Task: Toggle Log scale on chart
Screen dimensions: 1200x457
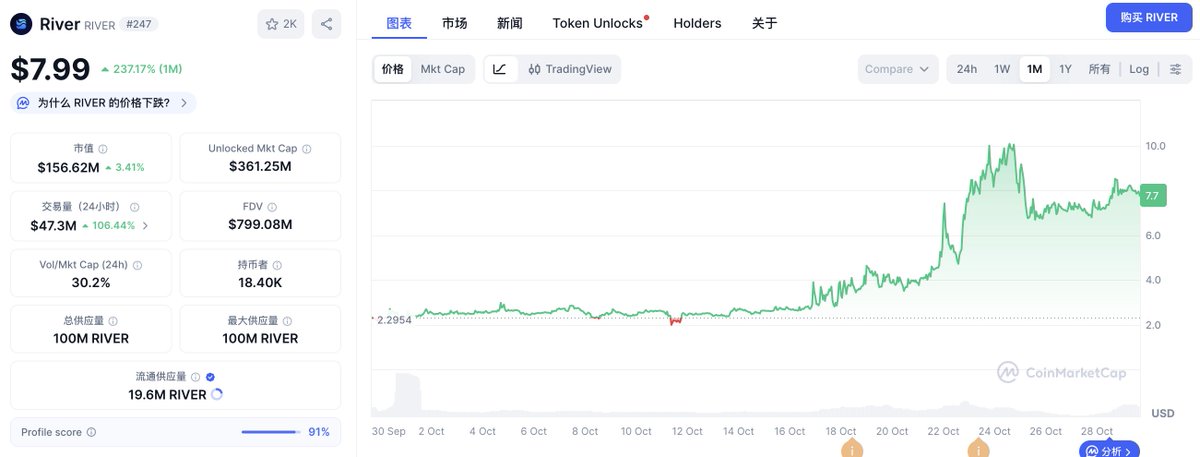Action: [1139, 69]
